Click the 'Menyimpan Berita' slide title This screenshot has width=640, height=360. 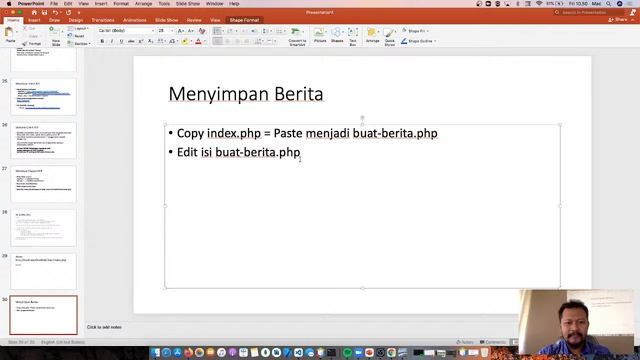[246, 94]
